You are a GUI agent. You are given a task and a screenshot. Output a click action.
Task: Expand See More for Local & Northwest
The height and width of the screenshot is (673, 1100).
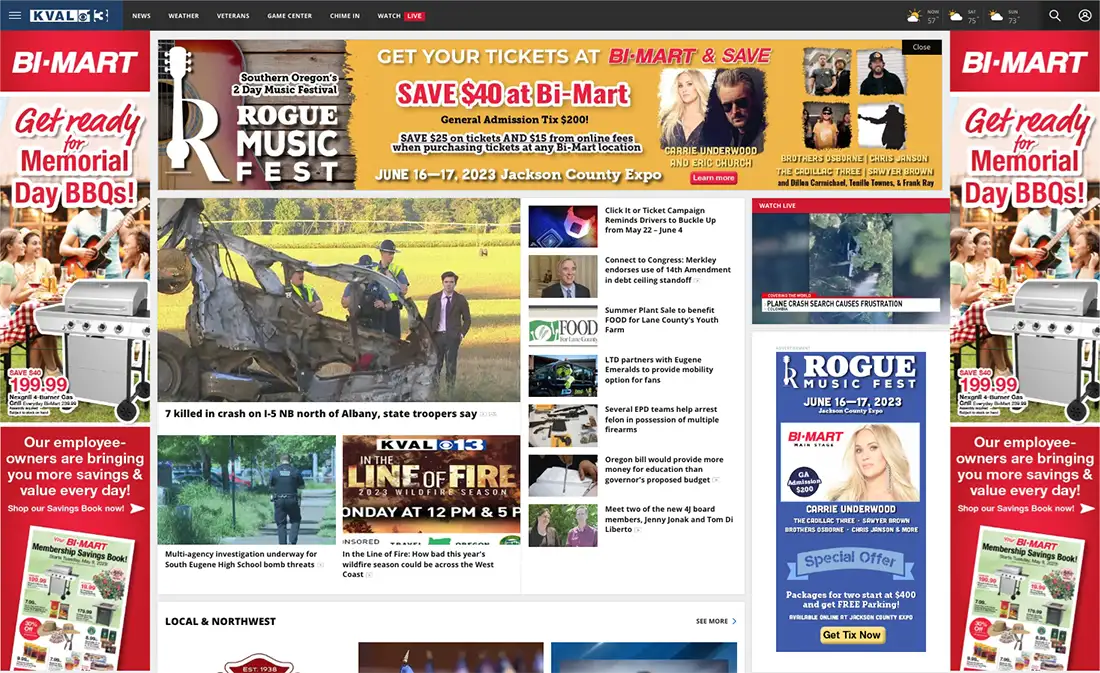point(716,621)
